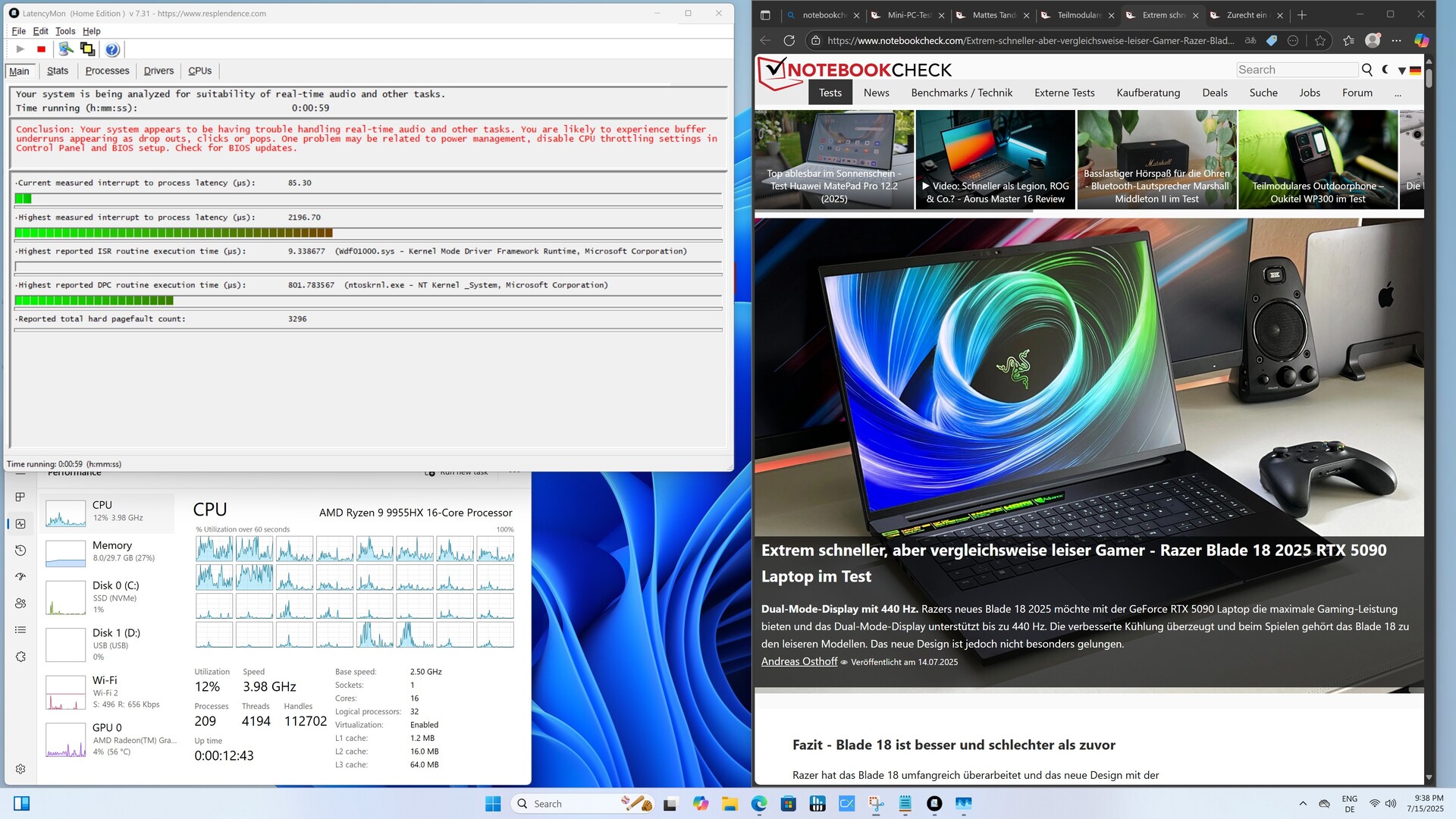Switch to the Drivers tab in LatencyMon
The image size is (1456, 819).
point(158,71)
